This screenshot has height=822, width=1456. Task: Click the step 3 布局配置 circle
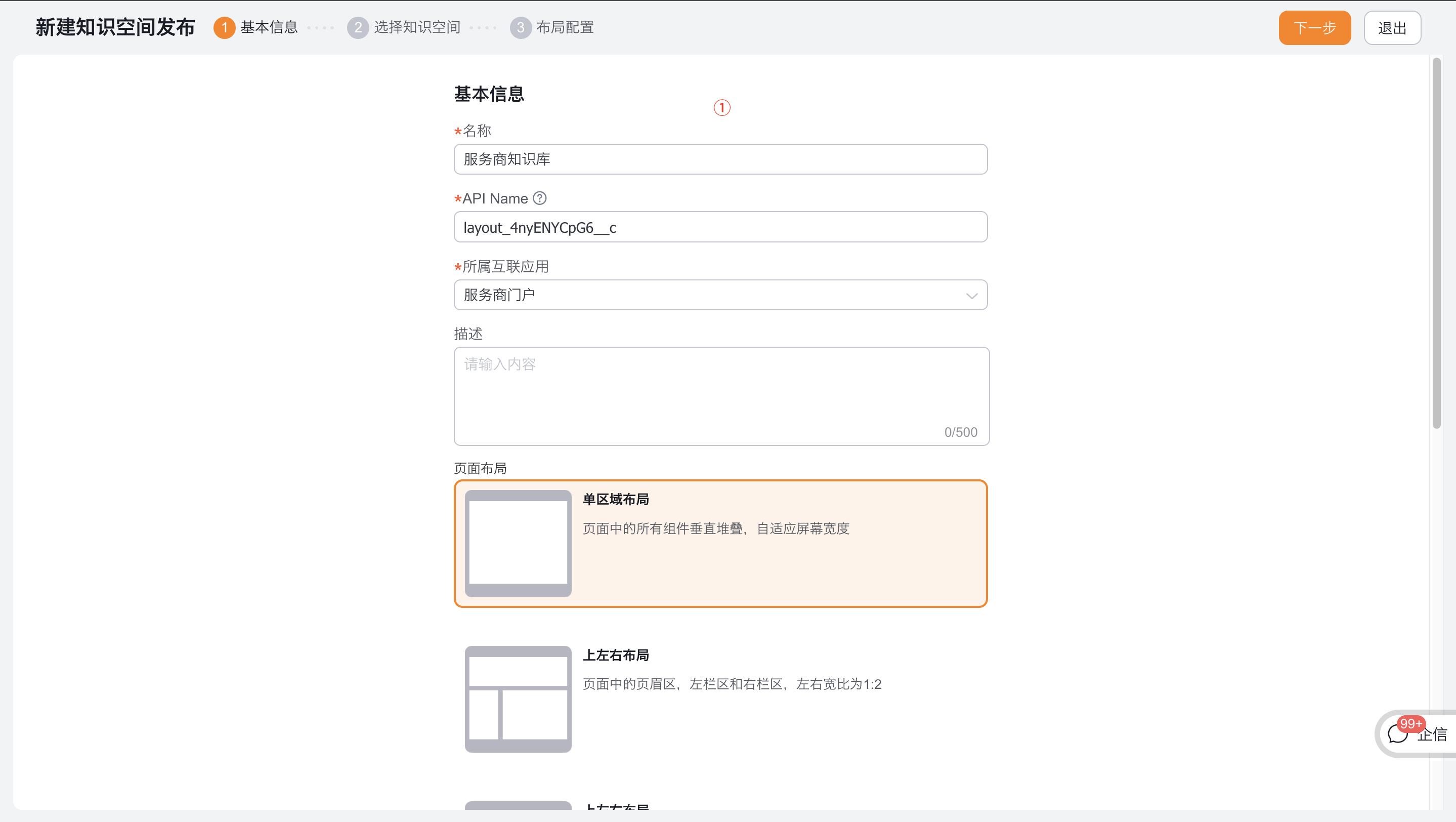tap(521, 27)
